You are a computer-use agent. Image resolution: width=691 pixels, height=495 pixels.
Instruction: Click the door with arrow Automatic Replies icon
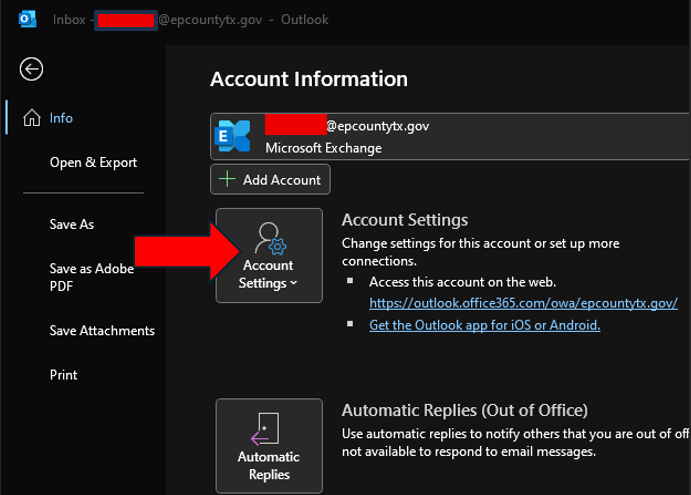(x=265, y=428)
